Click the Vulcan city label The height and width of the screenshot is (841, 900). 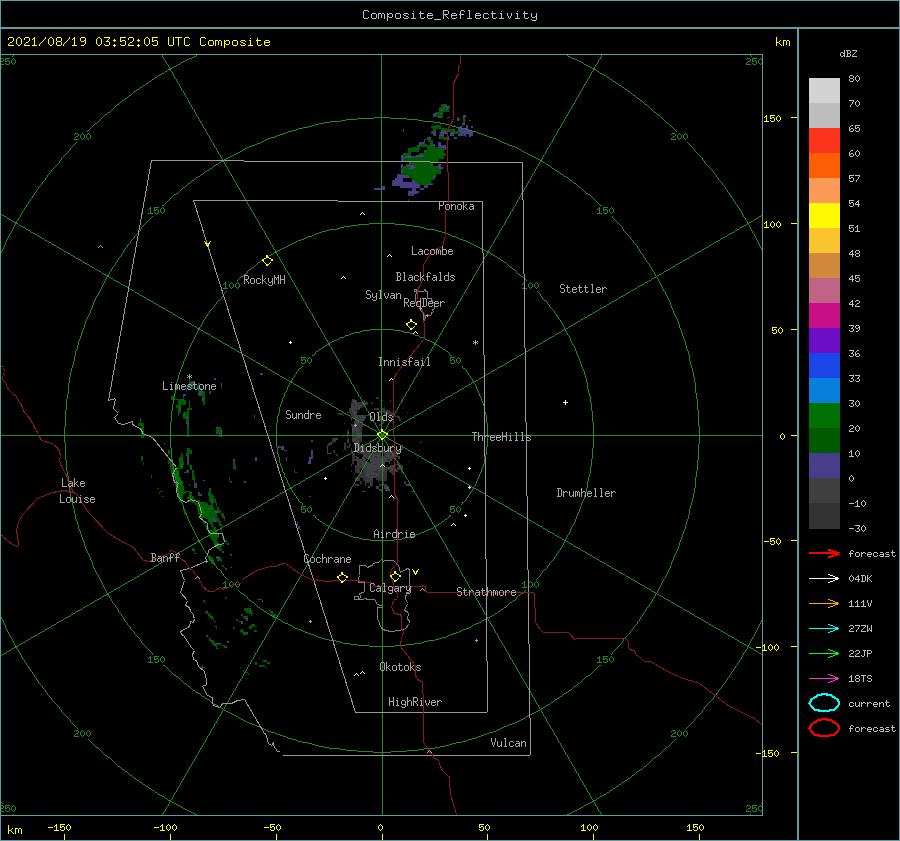pos(508,743)
